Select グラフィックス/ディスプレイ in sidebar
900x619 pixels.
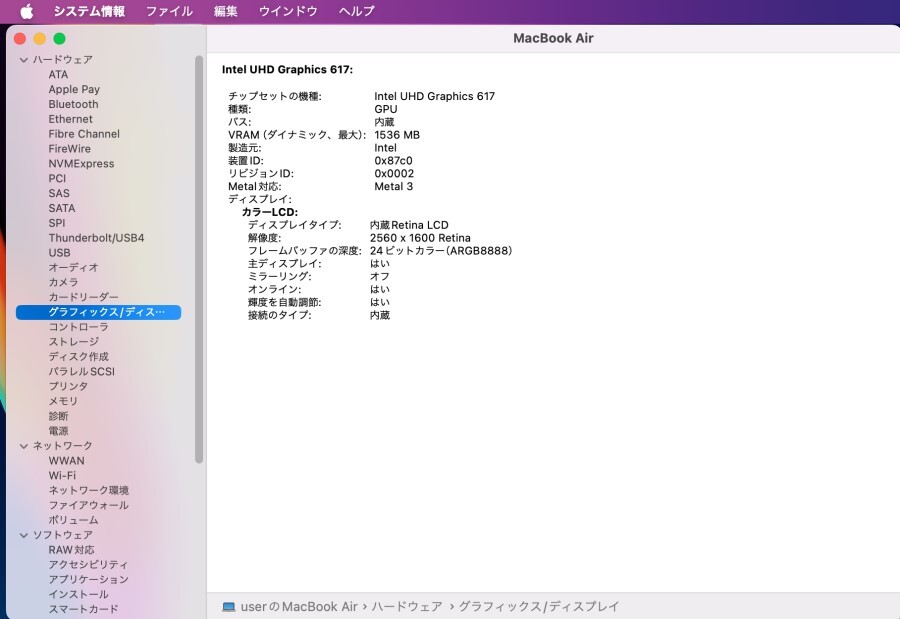[x=99, y=312]
